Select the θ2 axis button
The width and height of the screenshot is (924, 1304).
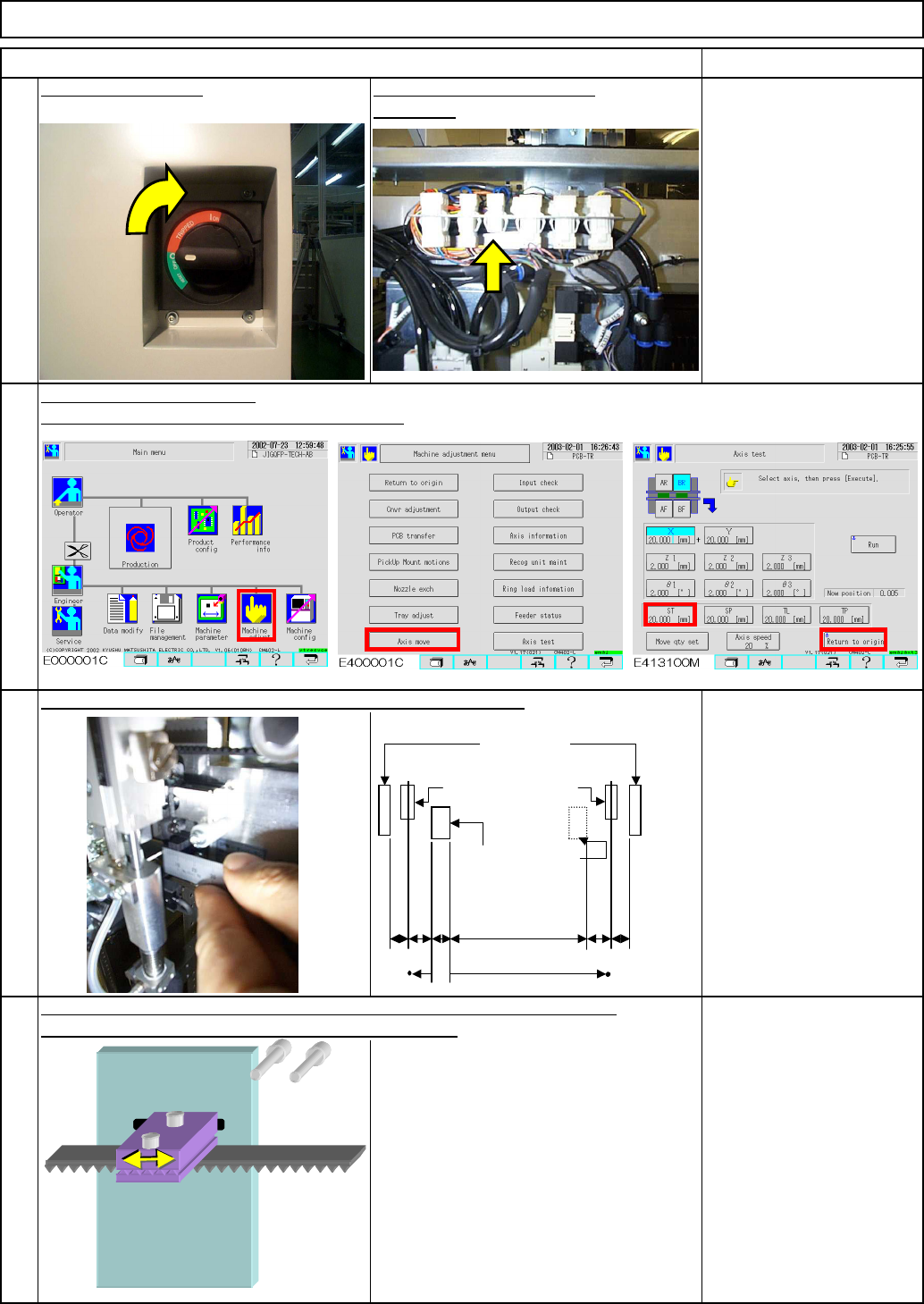click(728, 589)
